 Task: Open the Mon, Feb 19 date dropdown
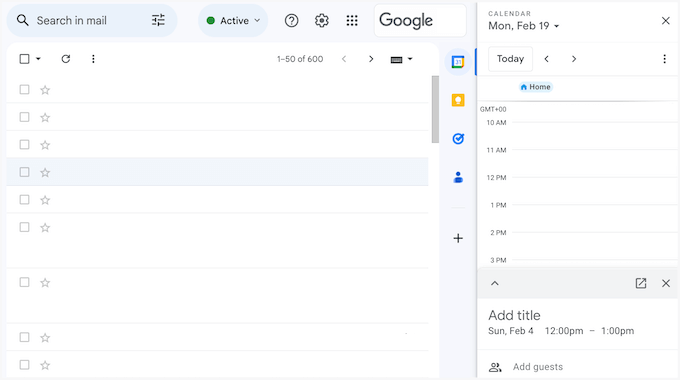tap(523, 26)
